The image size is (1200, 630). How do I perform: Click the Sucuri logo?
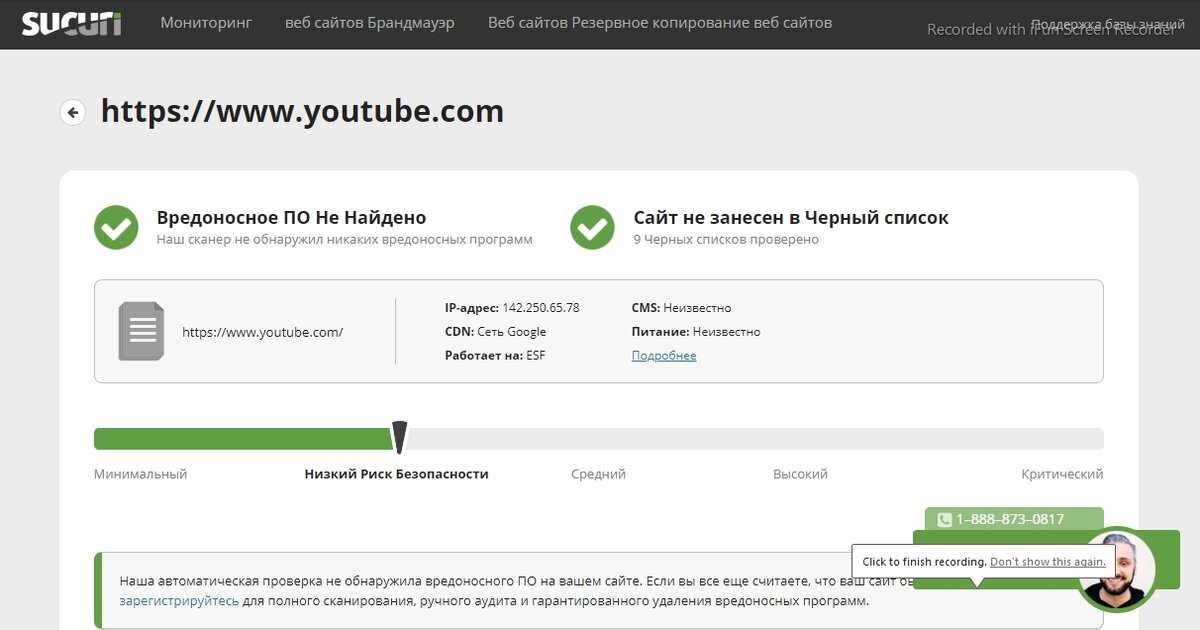(x=72, y=23)
